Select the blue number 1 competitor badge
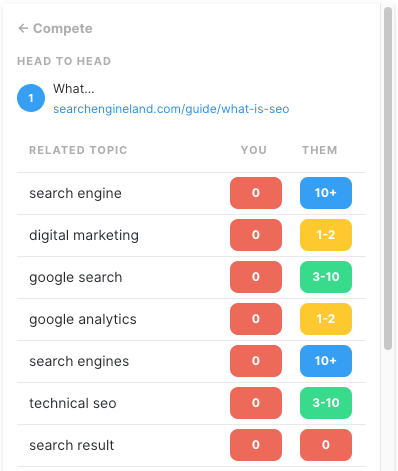Viewport: 398px width, 471px height. 31,98
